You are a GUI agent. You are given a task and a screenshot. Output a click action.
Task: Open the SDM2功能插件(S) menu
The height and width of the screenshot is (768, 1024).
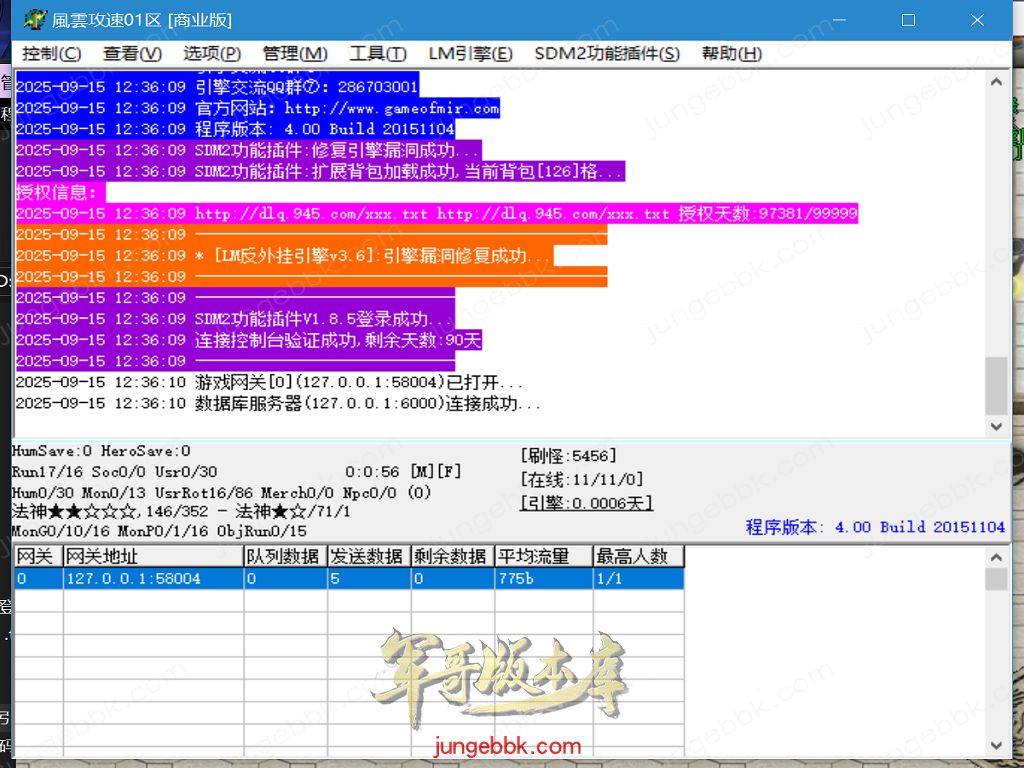point(607,54)
